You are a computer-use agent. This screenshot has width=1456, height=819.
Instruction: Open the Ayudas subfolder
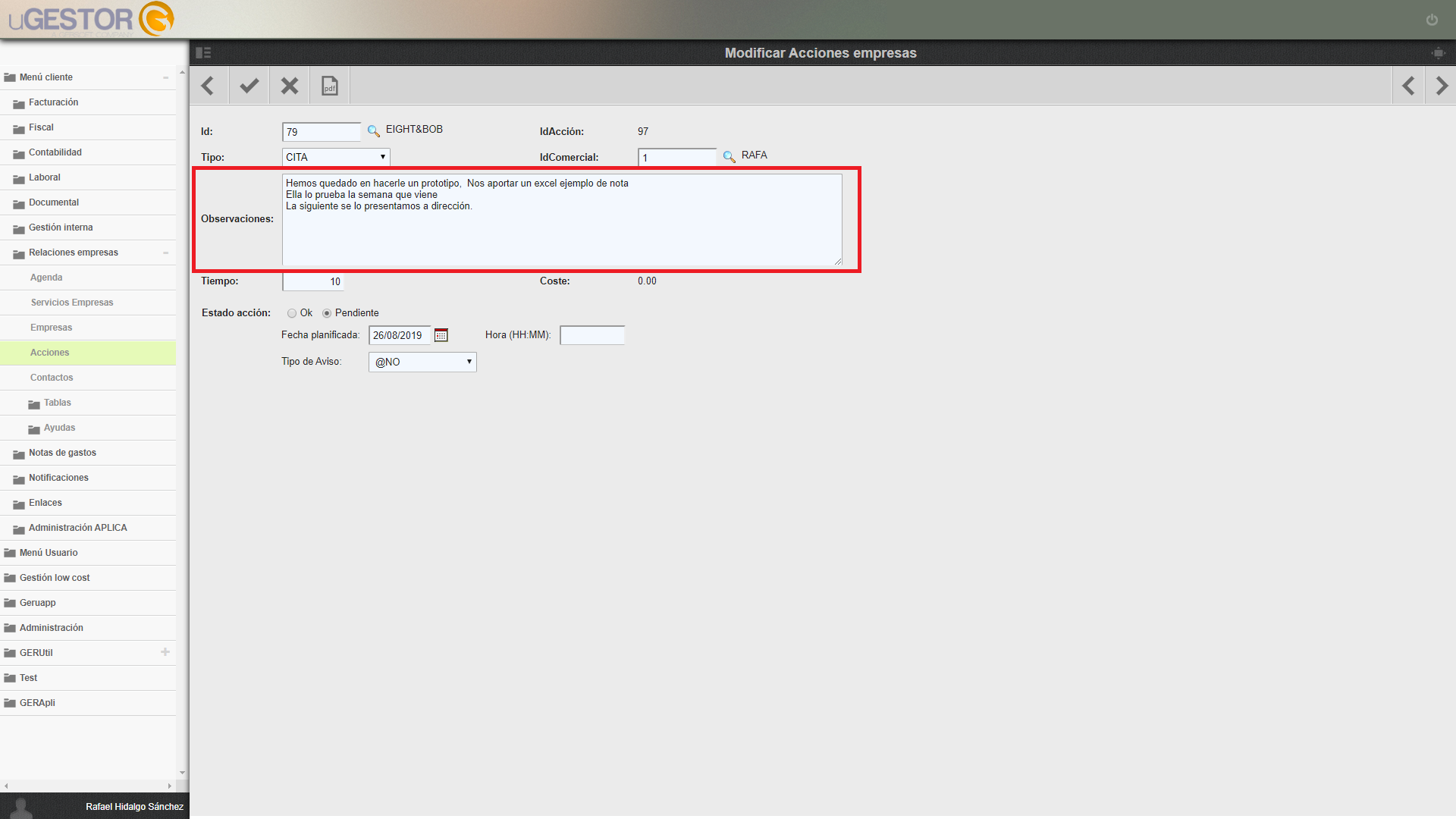click(59, 428)
